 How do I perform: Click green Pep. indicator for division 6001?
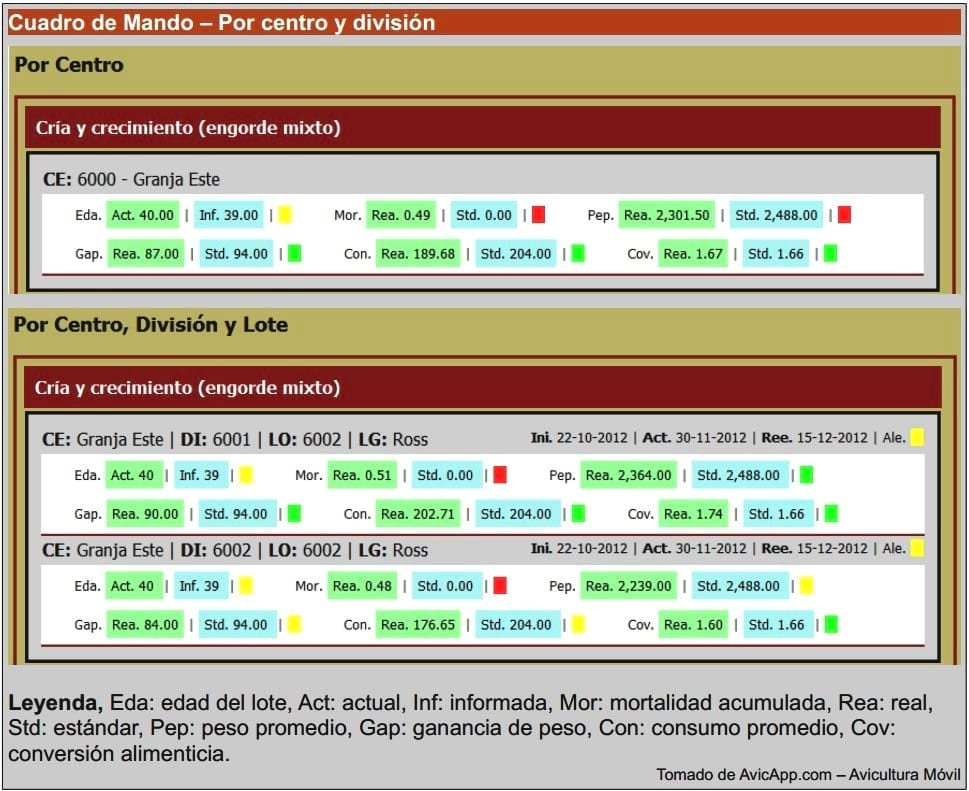click(806, 475)
